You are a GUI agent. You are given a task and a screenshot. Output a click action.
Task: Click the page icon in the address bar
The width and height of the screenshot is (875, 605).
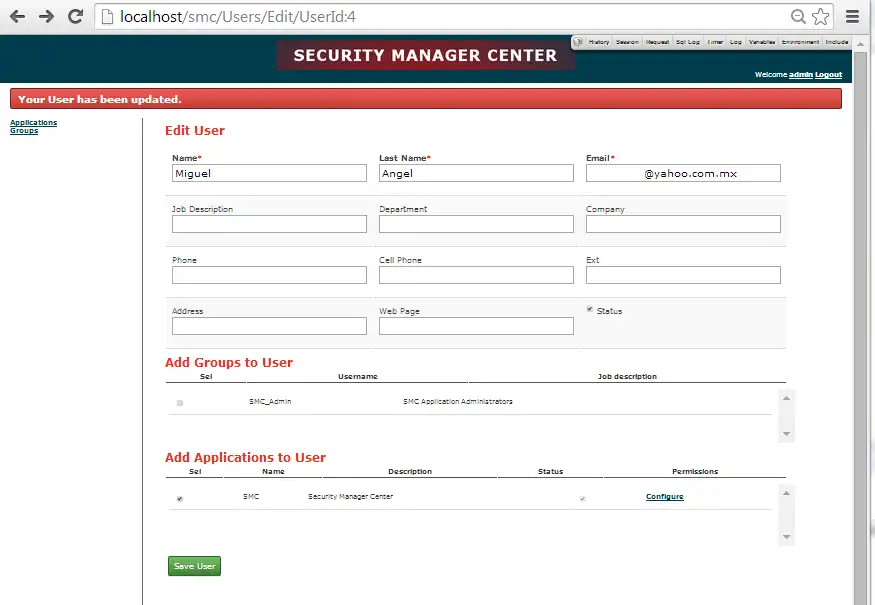point(107,17)
